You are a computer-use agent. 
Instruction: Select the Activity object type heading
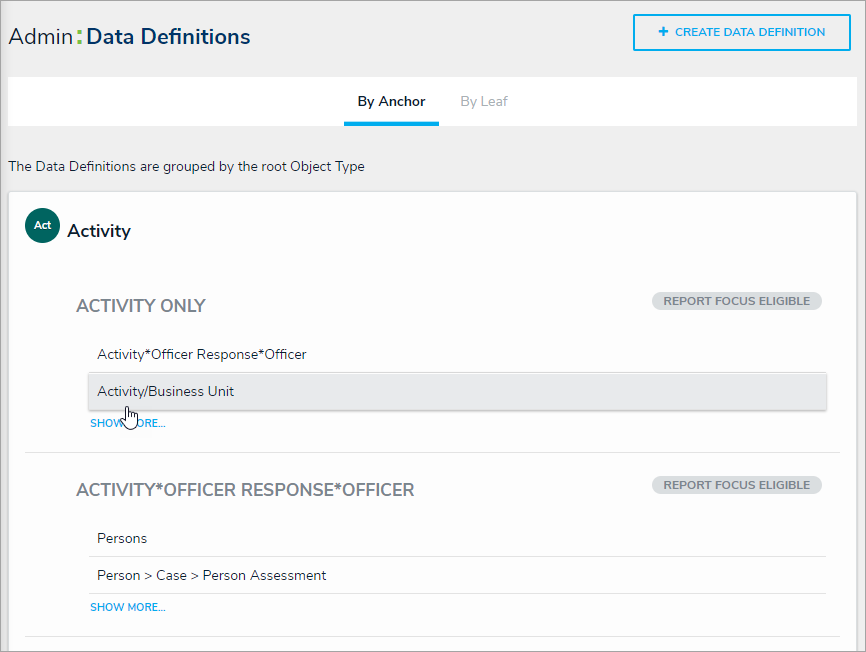(x=99, y=231)
